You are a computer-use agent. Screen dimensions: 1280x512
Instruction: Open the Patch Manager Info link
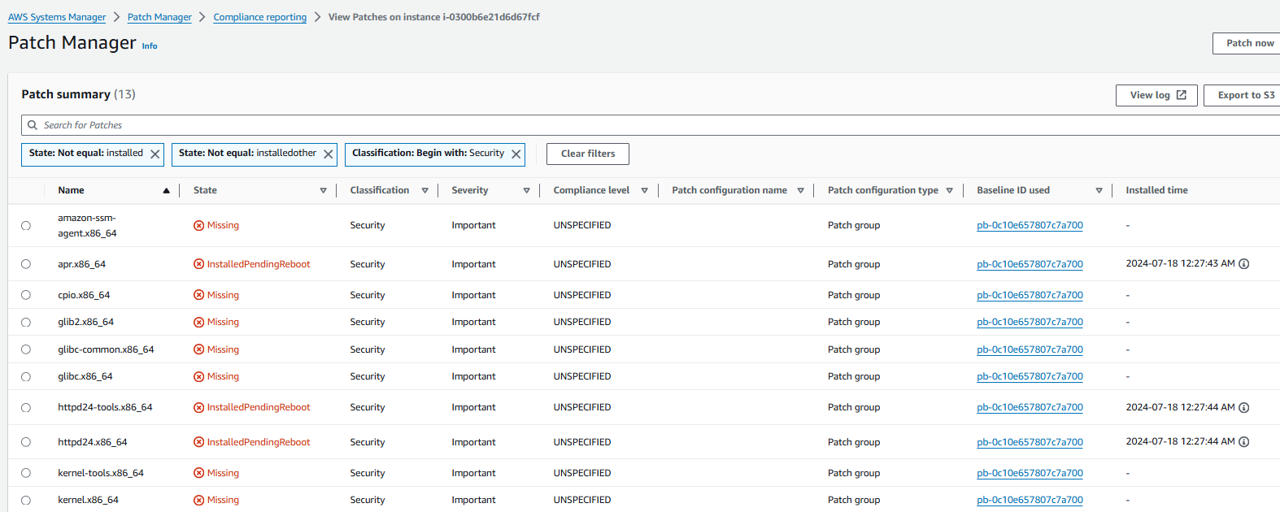(x=149, y=46)
